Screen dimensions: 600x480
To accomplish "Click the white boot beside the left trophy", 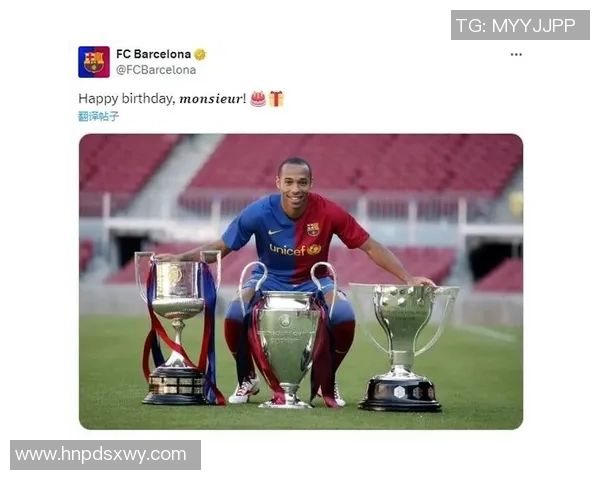I will tap(244, 389).
